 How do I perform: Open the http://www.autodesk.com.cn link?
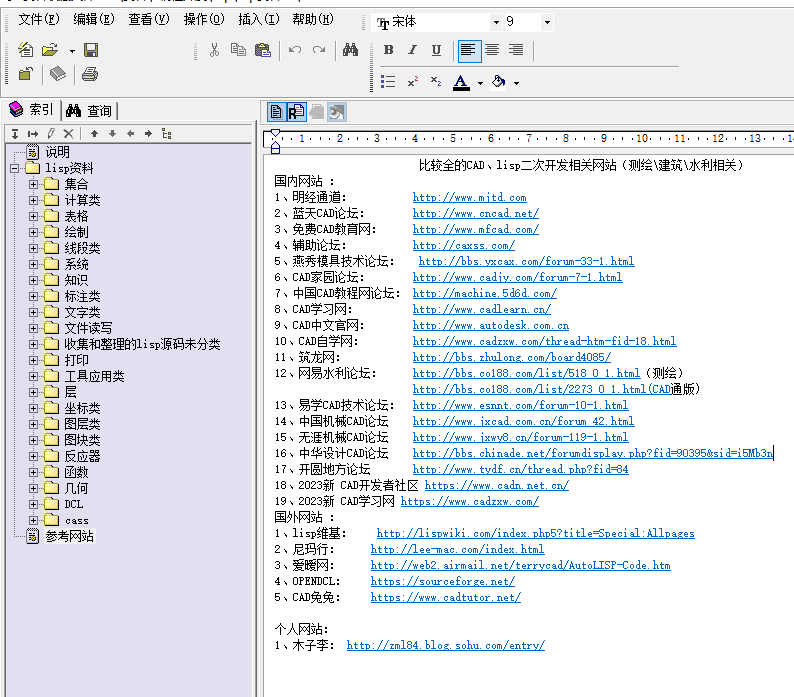click(491, 326)
